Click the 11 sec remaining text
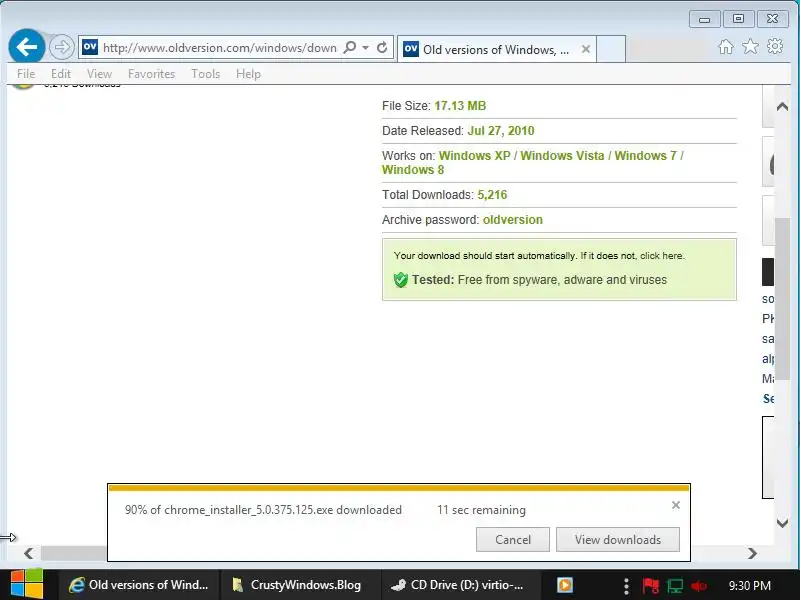The width and height of the screenshot is (800, 600). click(481, 510)
